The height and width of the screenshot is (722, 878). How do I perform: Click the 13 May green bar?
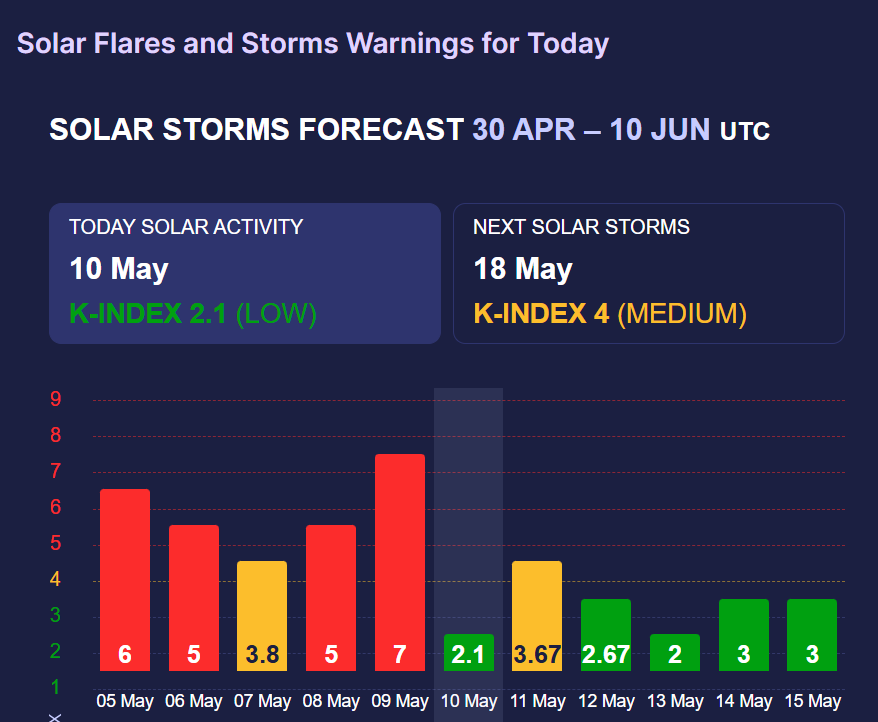pos(675,652)
